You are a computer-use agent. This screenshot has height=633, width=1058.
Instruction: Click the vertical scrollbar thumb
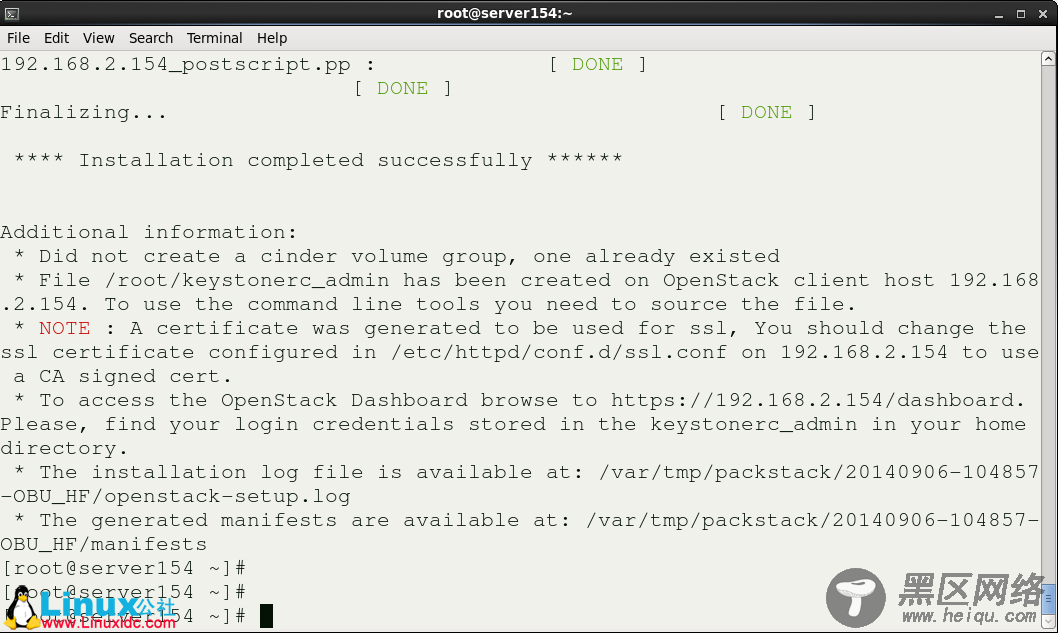point(1048,599)
